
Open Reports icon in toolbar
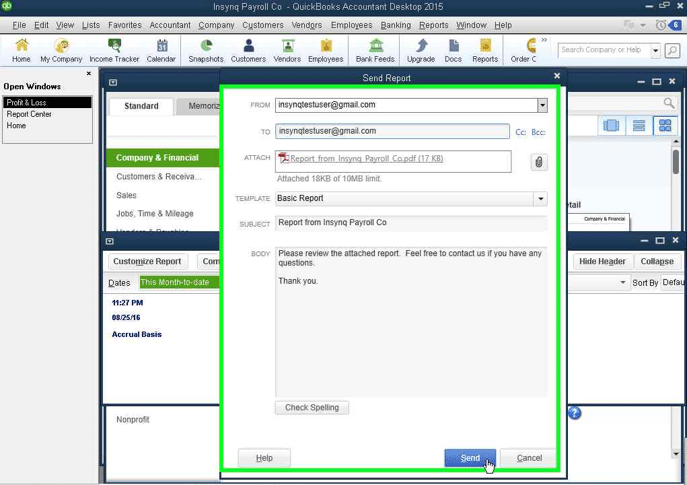click(x=485, y=50)
